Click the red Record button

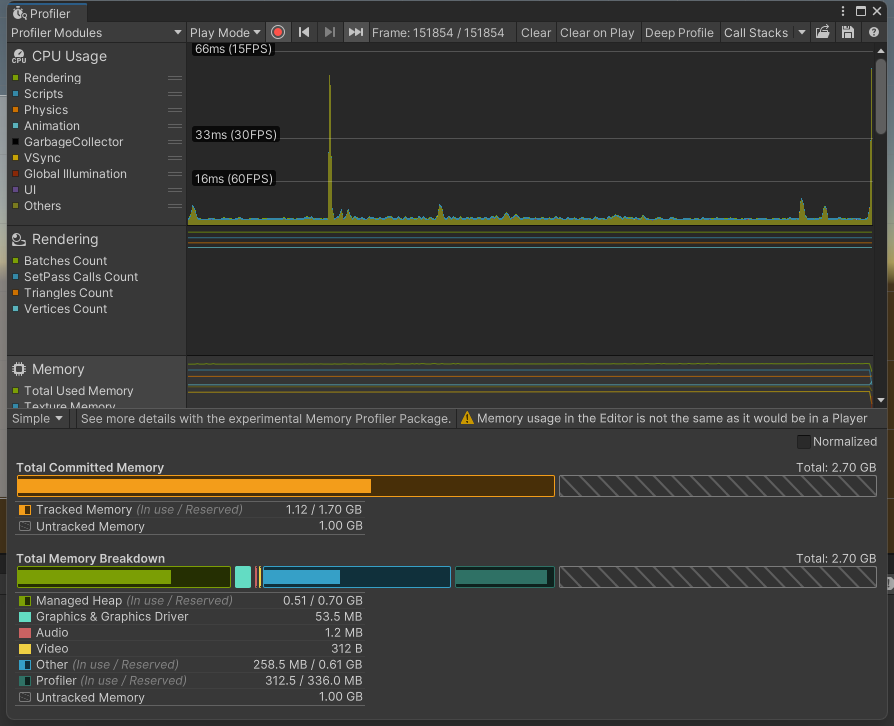[x=278, y=32]
